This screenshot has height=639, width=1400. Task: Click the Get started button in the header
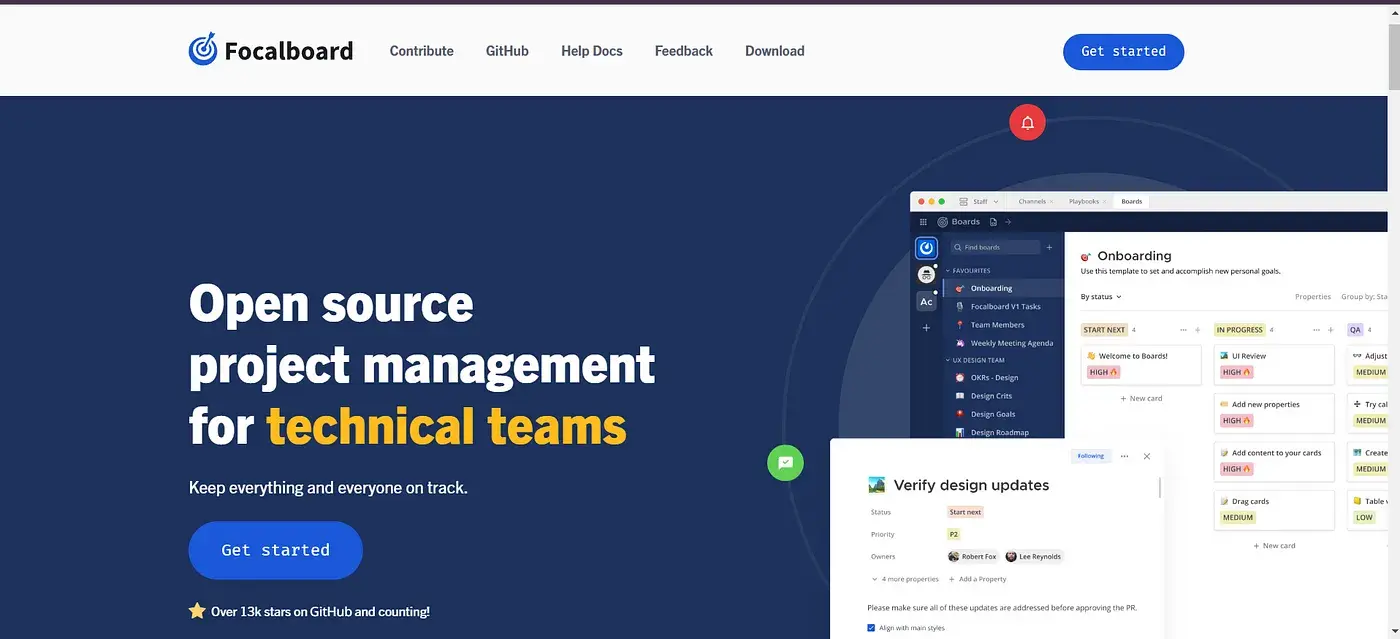point(1123,52)
